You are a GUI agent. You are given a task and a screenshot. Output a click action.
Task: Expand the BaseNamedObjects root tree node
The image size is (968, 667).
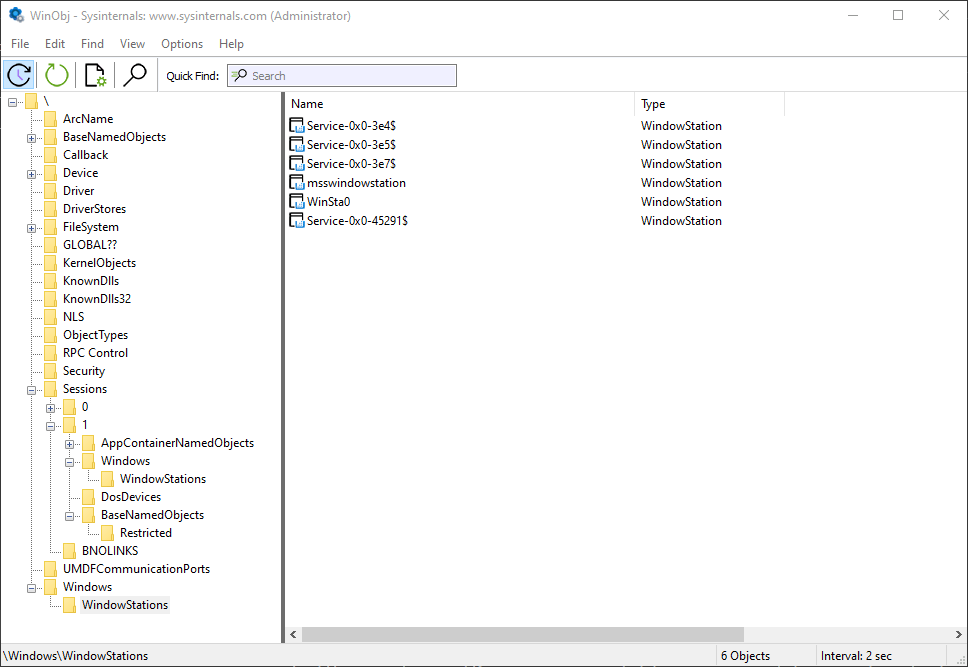tap(32, 137)
